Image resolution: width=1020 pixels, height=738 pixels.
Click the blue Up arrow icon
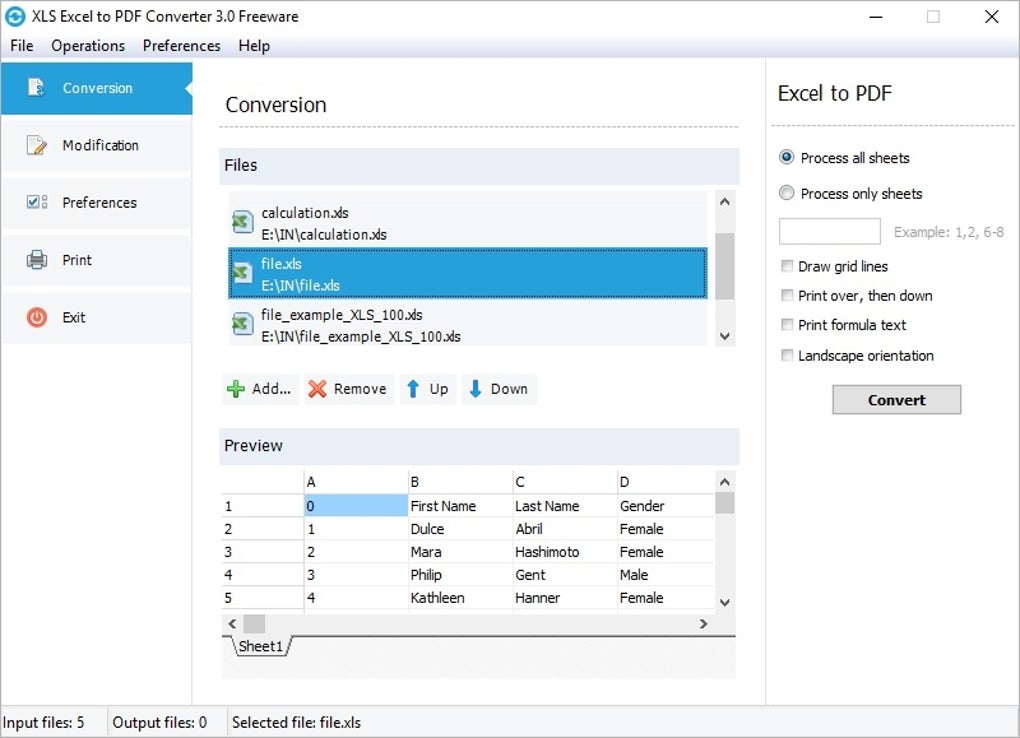pyautogui.click(x=412, y=389)
